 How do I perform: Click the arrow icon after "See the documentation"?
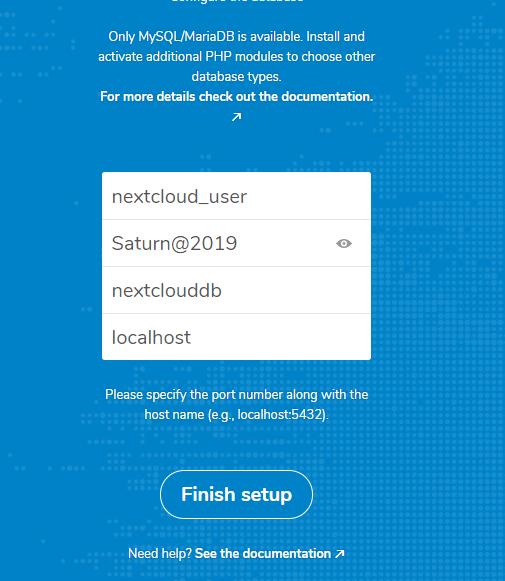[339, 554]
